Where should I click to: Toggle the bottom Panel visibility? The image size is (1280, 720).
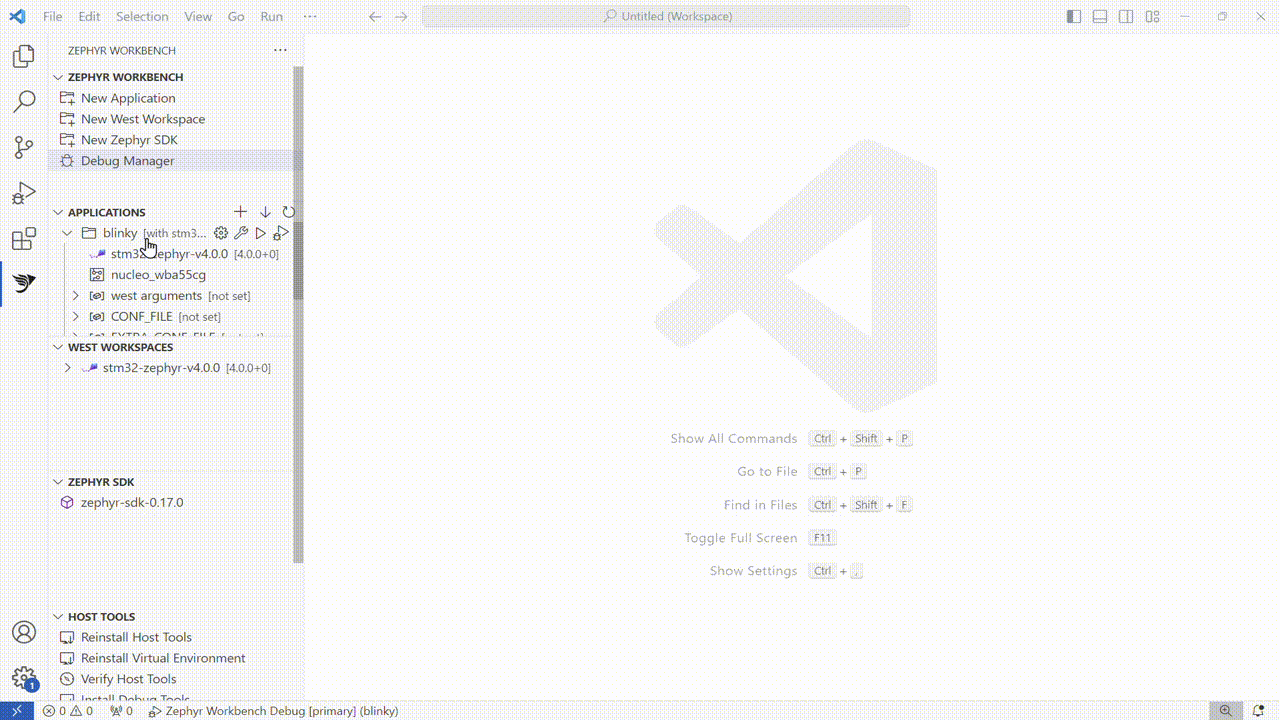pyautogui.click(x=1100, y=17)
